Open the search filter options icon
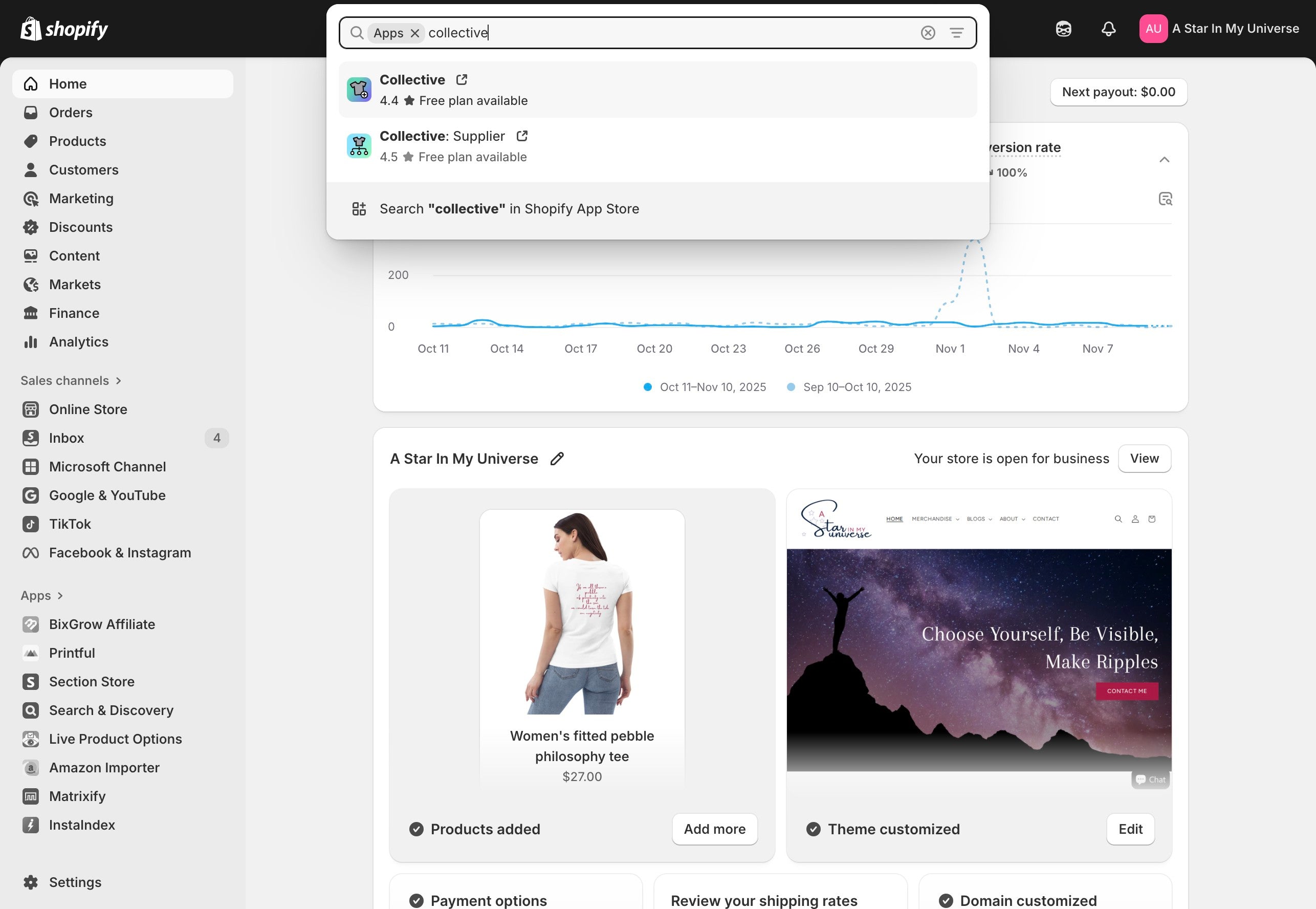Viewport: 1316px width, 909px height. click(956, 33)
